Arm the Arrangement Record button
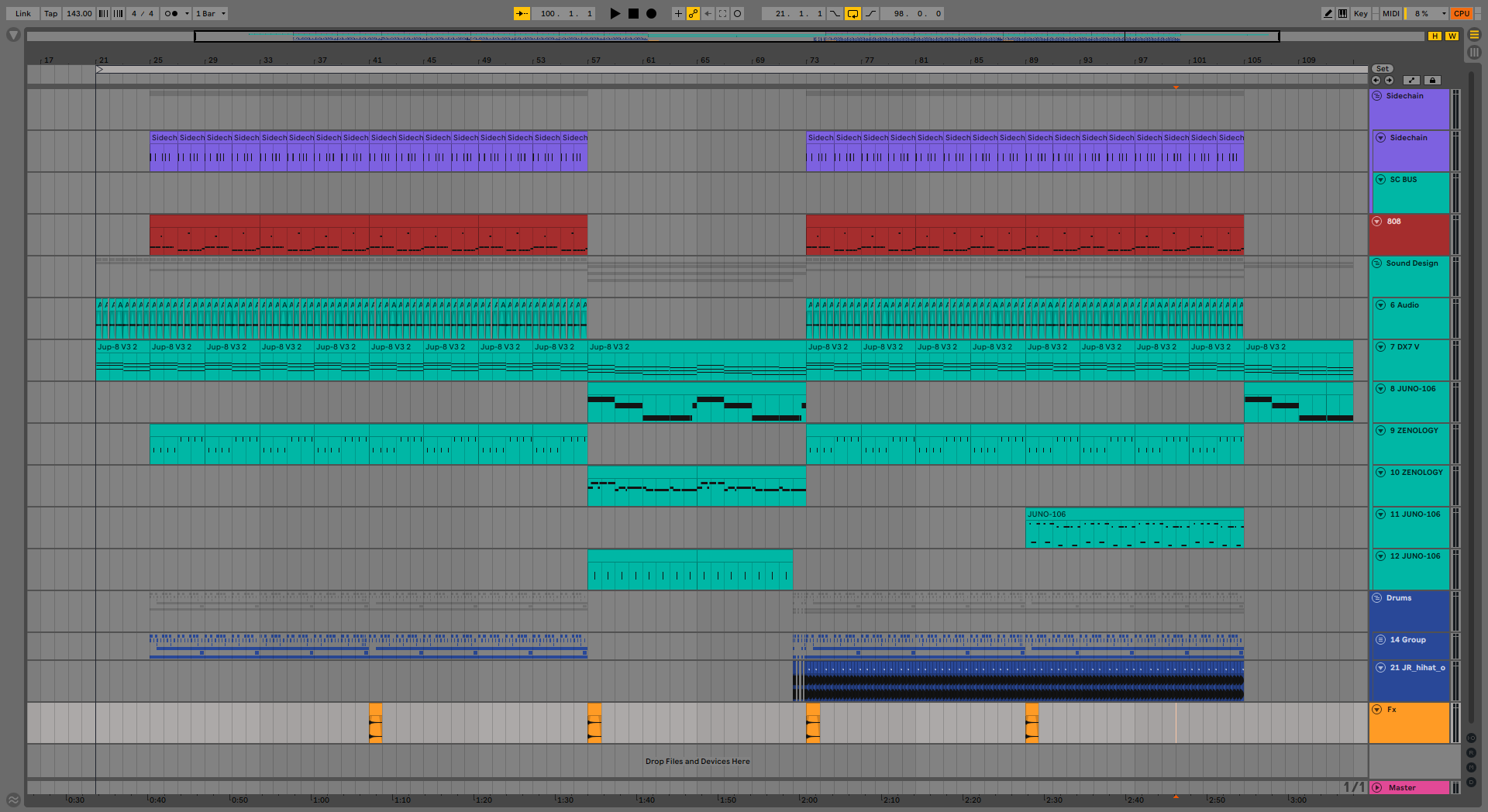Screen dimensions: 1488x812 pos(652,13)
